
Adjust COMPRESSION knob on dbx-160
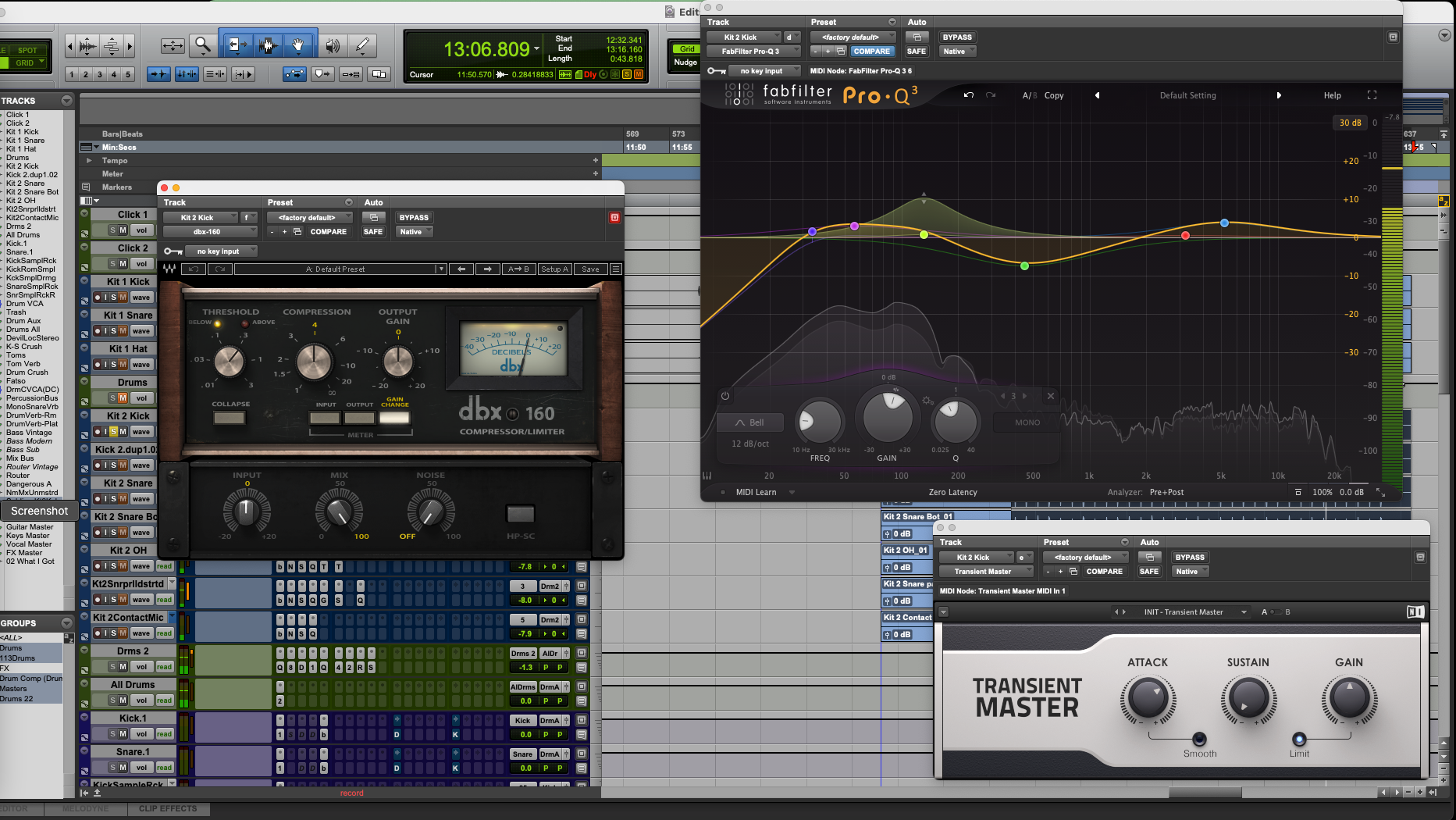(x=315, y=360)
